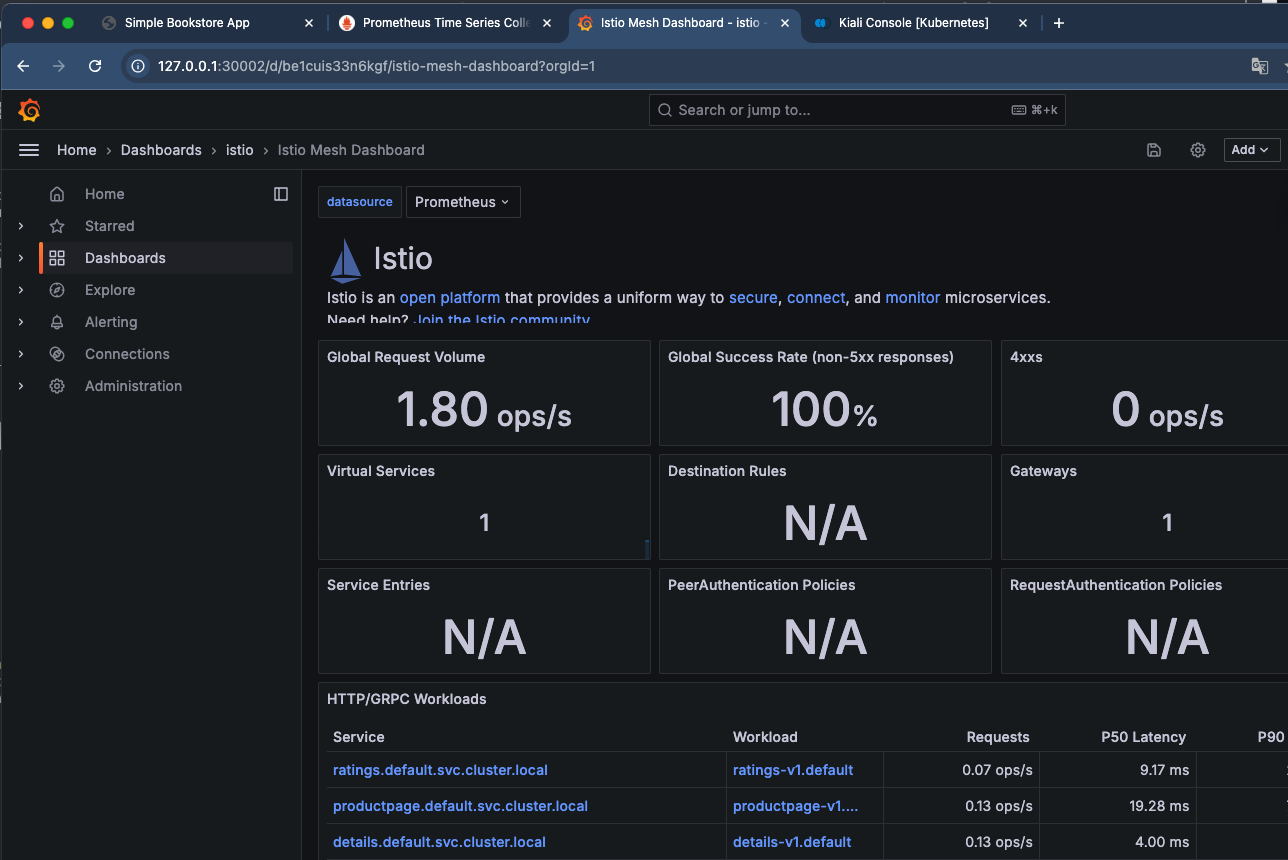1288x860 pixels.
Task: Open productpage.default.svc.cluster.local service link
Action: pyautogui.click(x=460, y=806)
